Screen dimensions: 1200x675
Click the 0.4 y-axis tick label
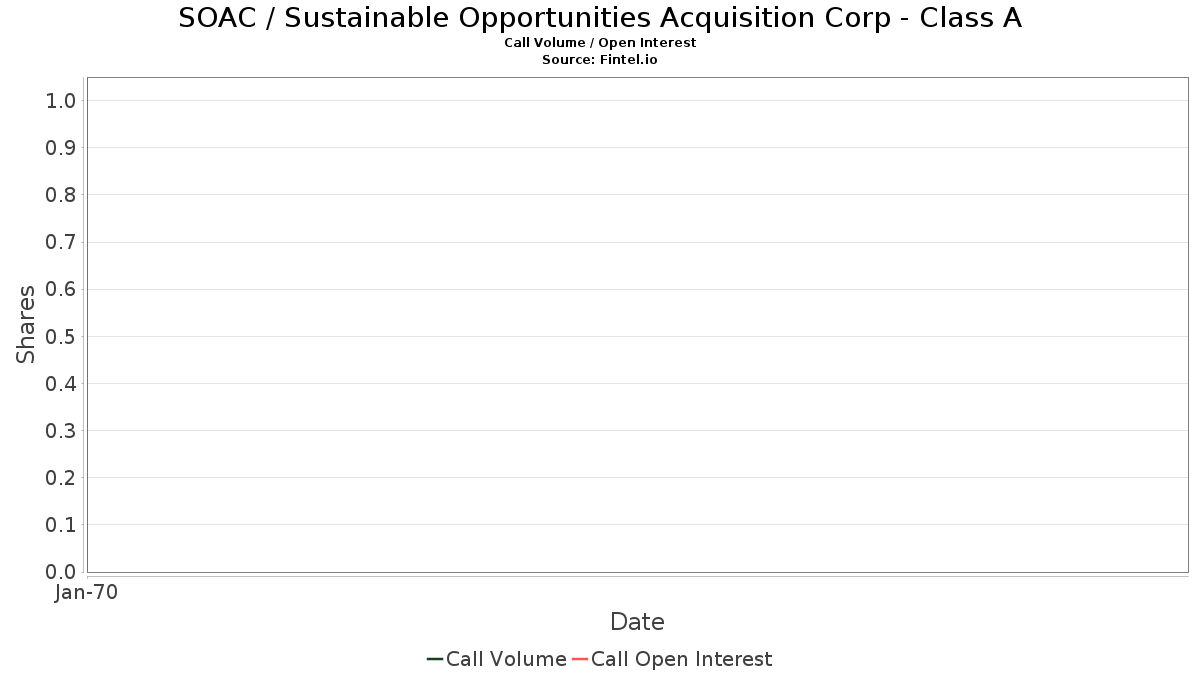tap(61, 384)
